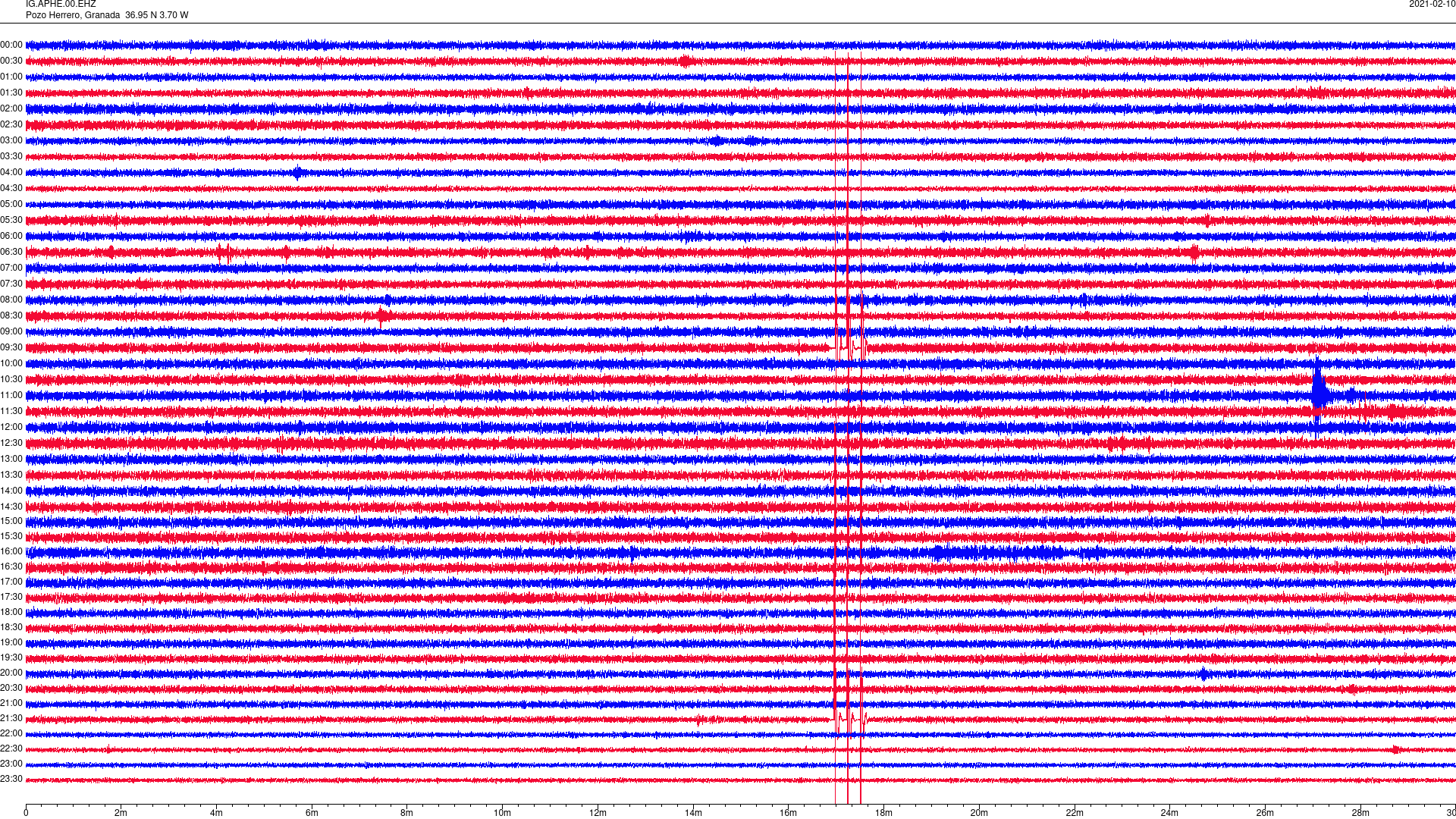The height and width of the screenshot is (819, 1456).
Task: Click the 22m axis tick label
Action: click(1075, 813)
